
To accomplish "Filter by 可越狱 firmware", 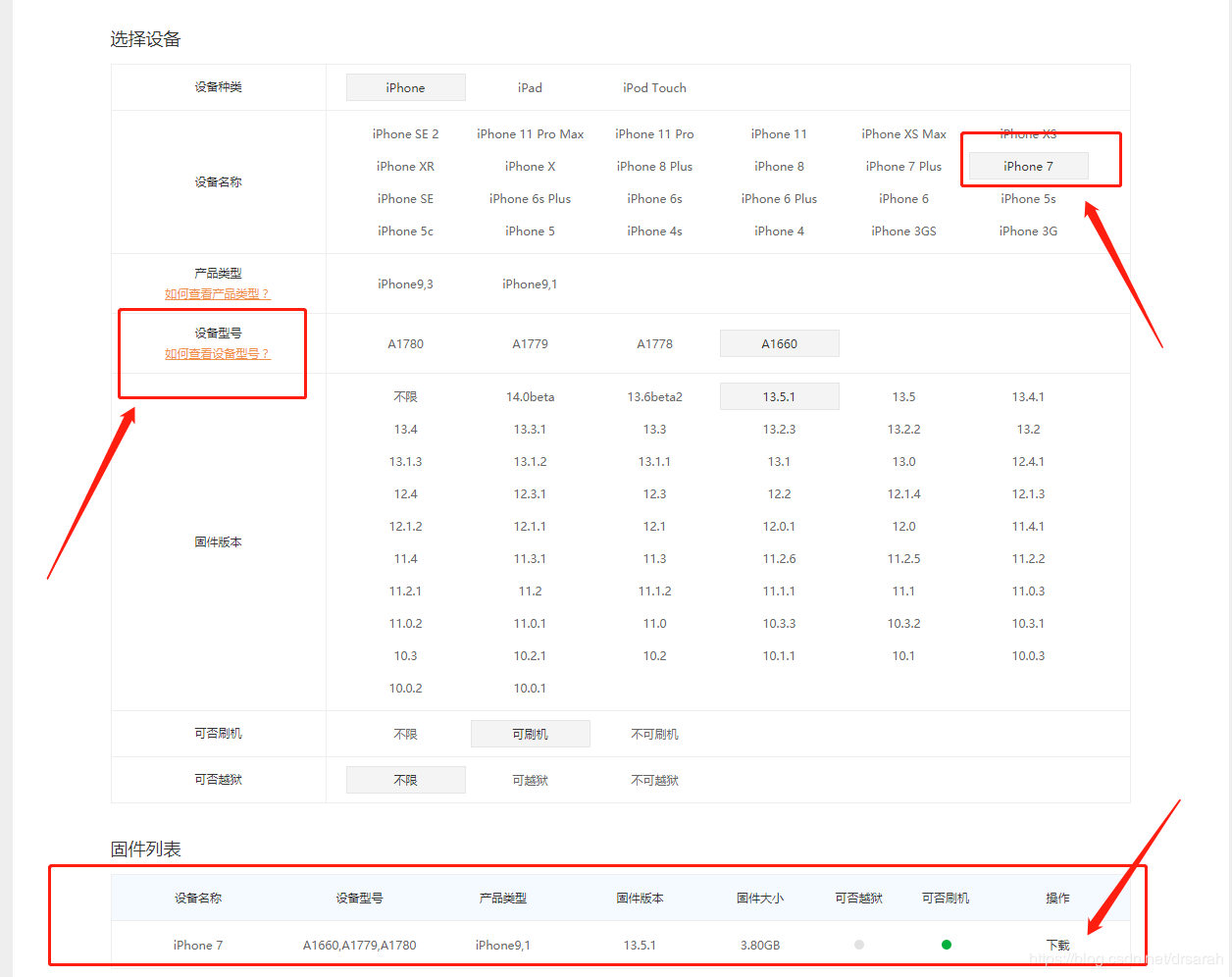I will [530, 781].
